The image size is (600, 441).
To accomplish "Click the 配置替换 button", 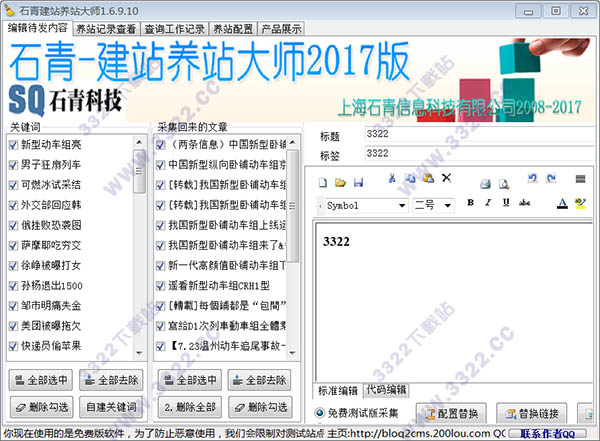I will (x=451, y=413).
